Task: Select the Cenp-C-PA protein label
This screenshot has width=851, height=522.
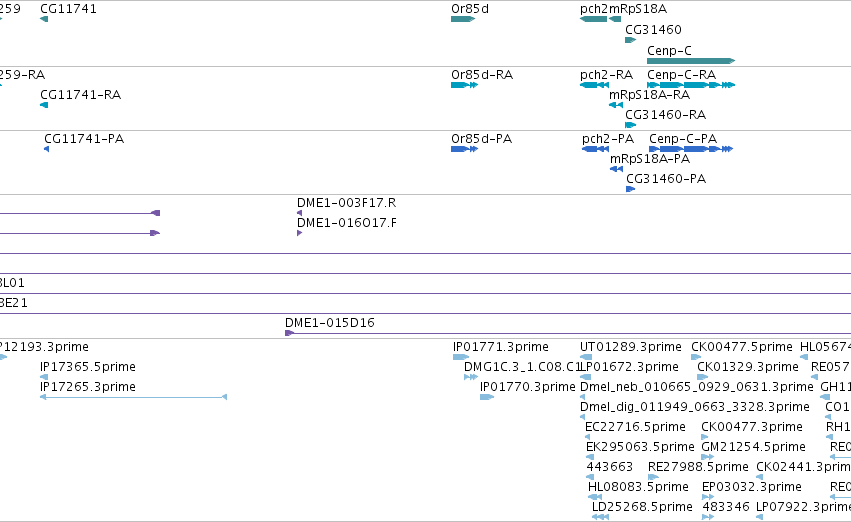Action: (x=683, y=138)
